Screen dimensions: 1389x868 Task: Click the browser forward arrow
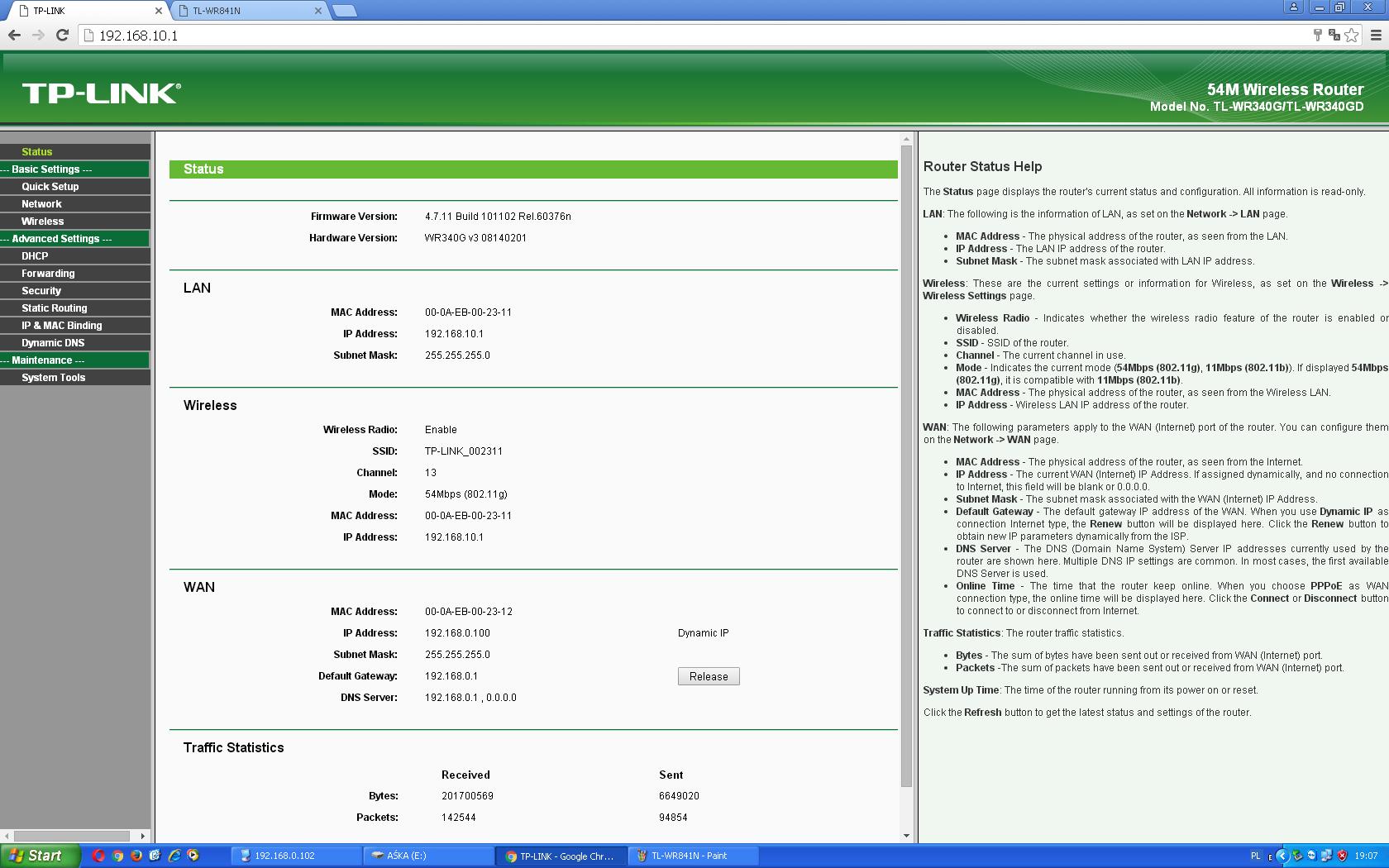click(x=38, y=35)
